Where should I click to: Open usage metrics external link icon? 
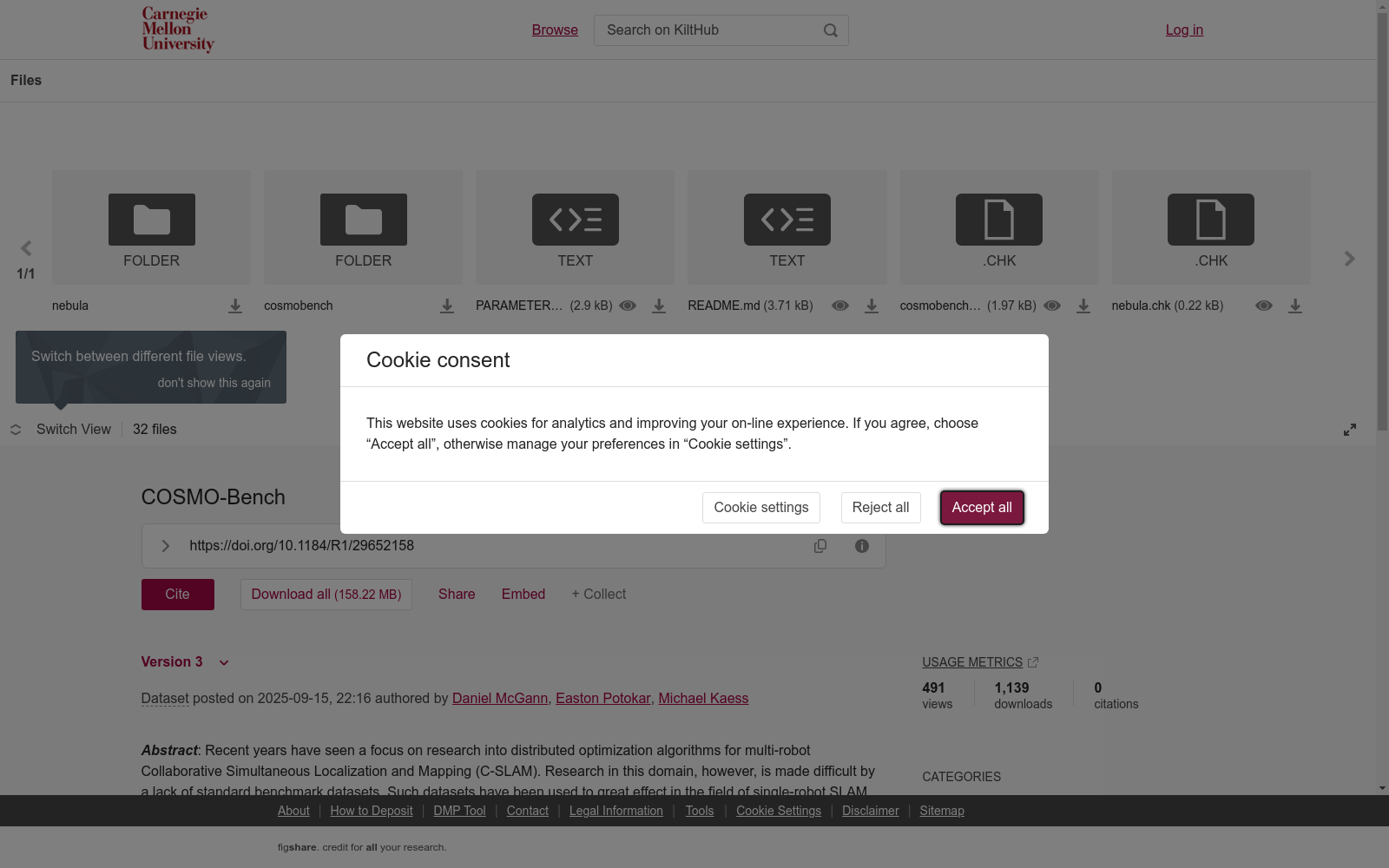1033,662
